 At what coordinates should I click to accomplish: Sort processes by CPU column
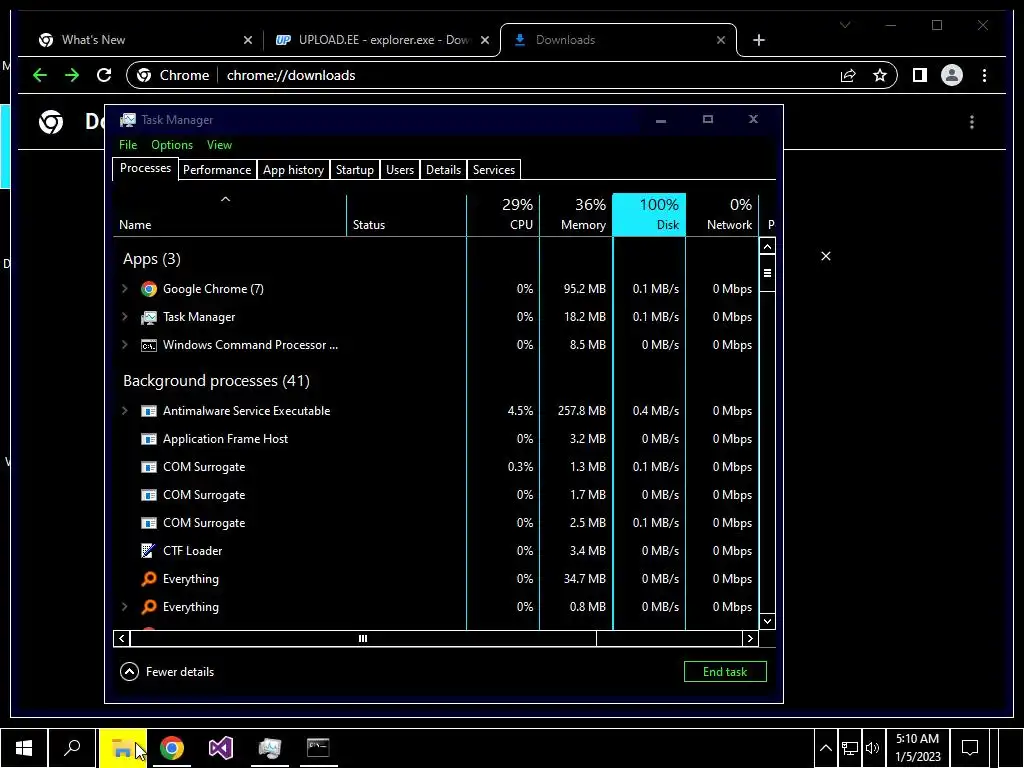coord(503,214)
